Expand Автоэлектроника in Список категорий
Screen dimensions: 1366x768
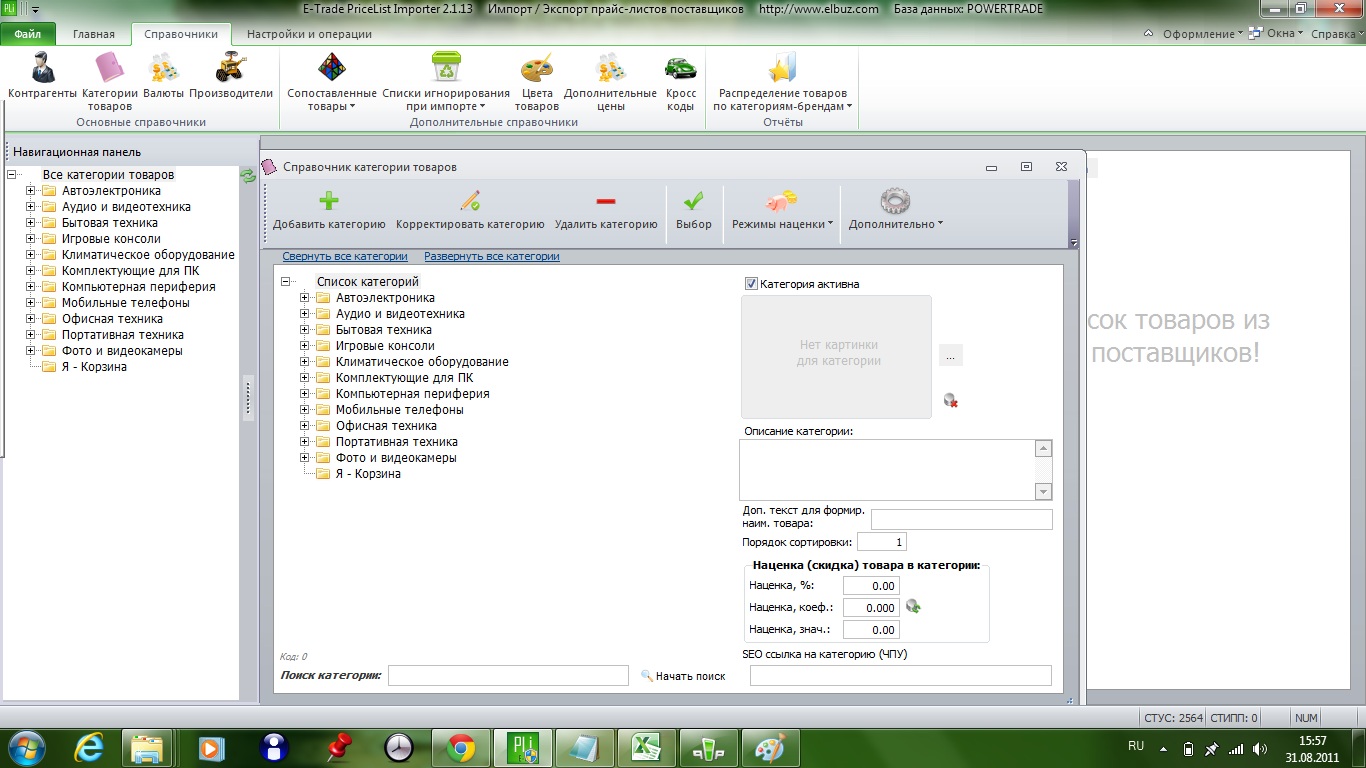tap(305, 298)
